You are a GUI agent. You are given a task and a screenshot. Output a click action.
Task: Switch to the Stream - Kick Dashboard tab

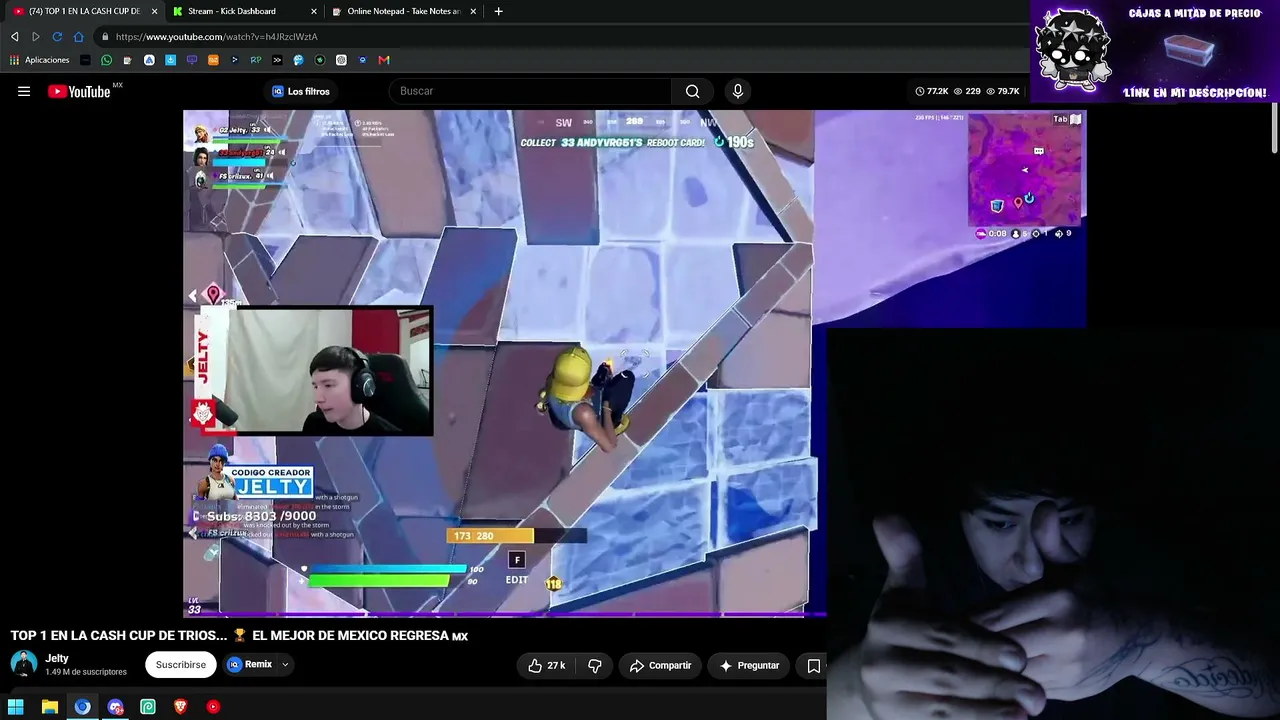coord(243,11)
